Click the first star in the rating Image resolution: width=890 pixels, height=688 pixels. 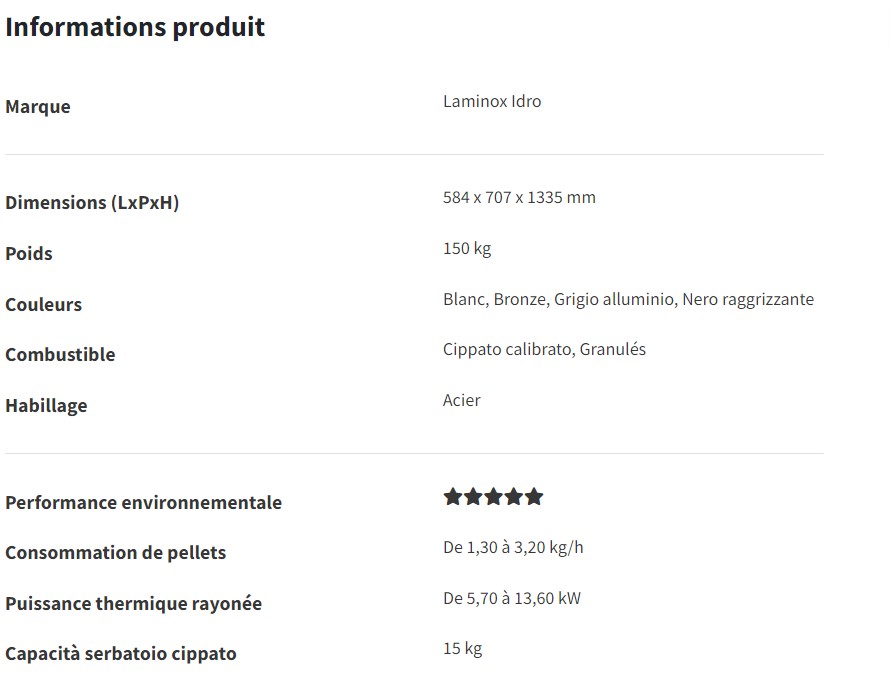pyautogui.click(x=452, y=497)
